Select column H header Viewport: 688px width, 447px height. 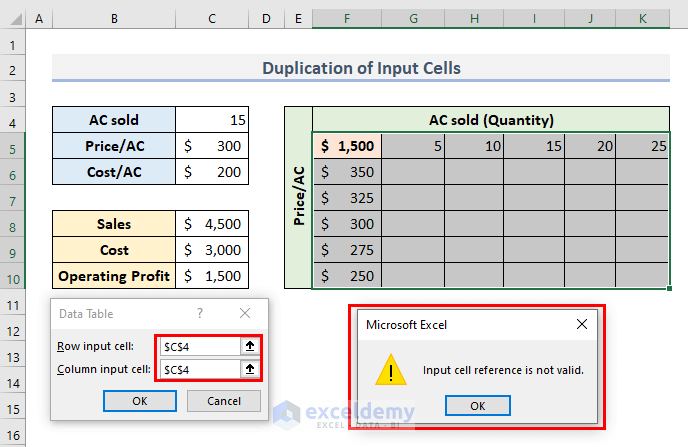[x=474, y=19]
